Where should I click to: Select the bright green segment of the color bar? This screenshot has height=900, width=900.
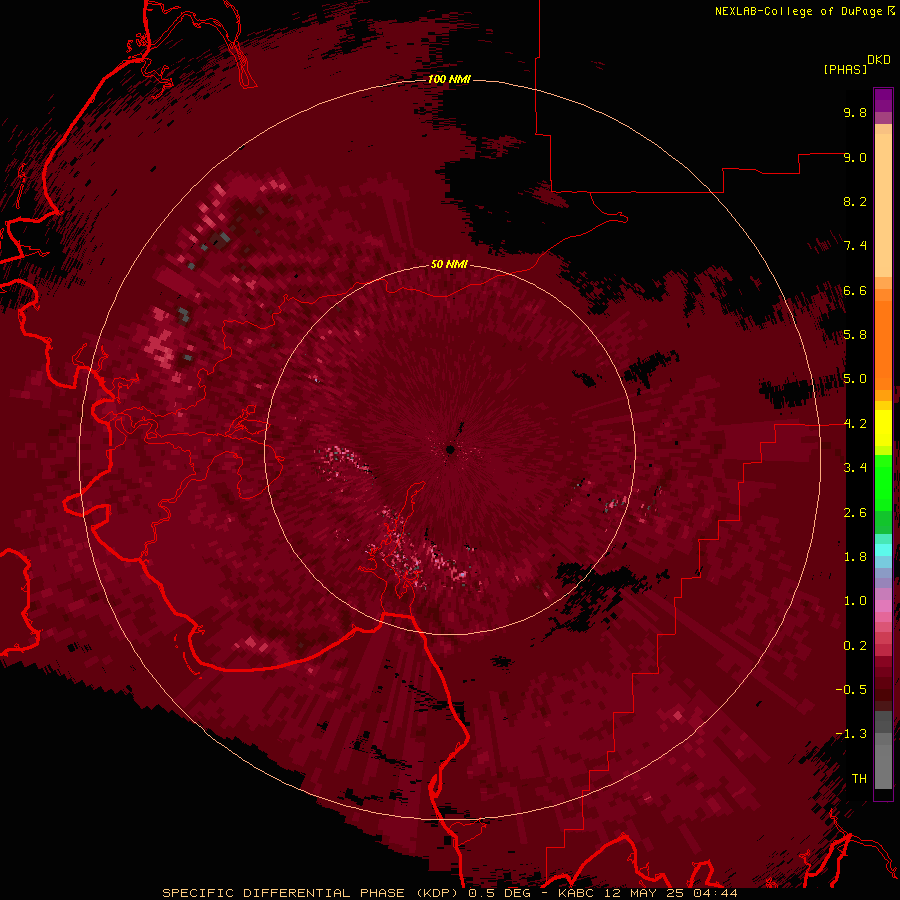pyautogui.click(x=883, y=482)
